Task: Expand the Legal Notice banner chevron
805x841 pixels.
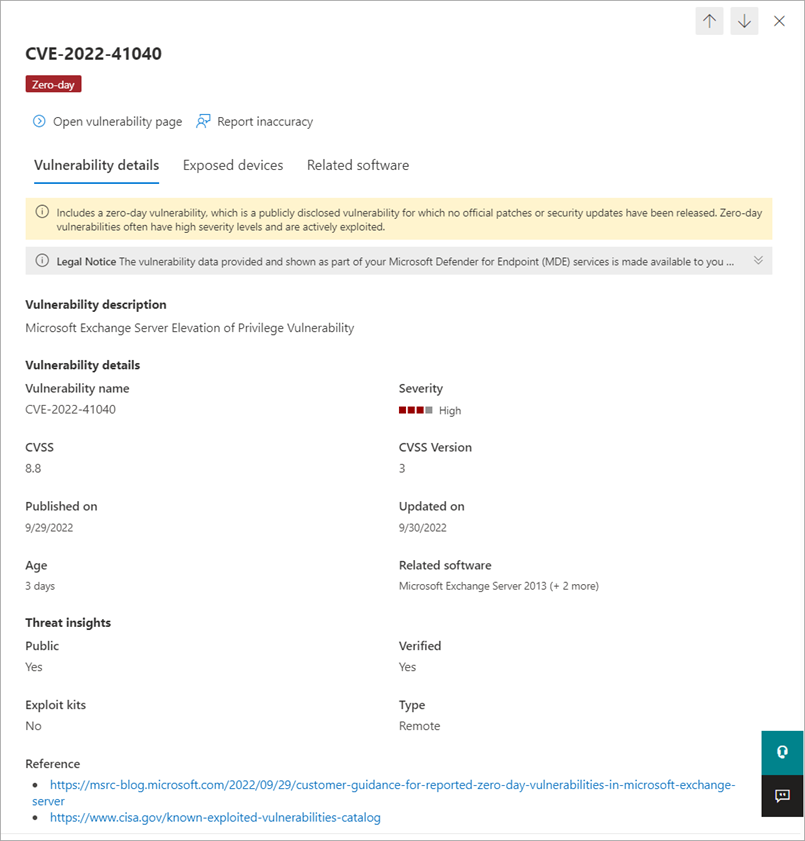Action: 758,261
